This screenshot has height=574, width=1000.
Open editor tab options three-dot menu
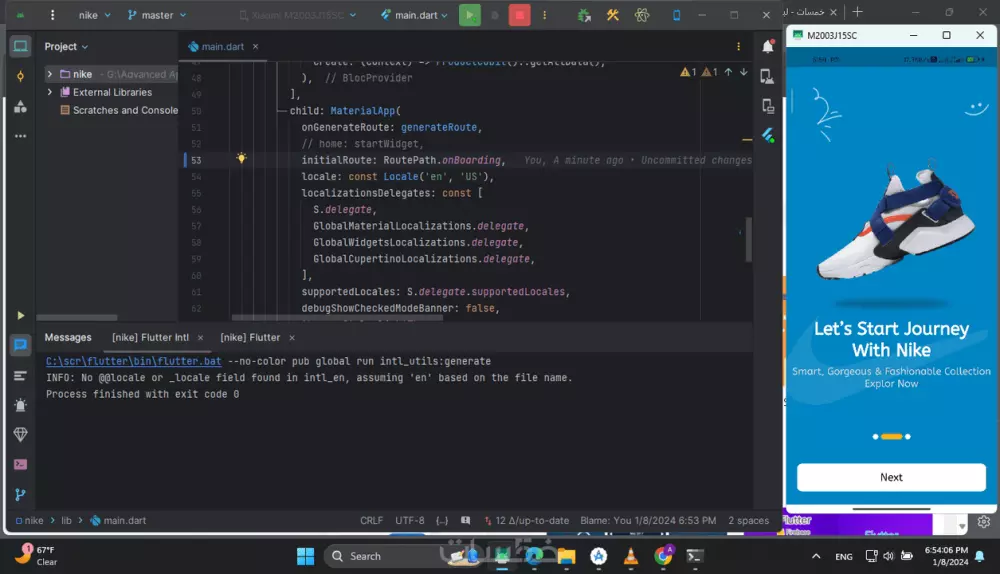click(739, 47)
